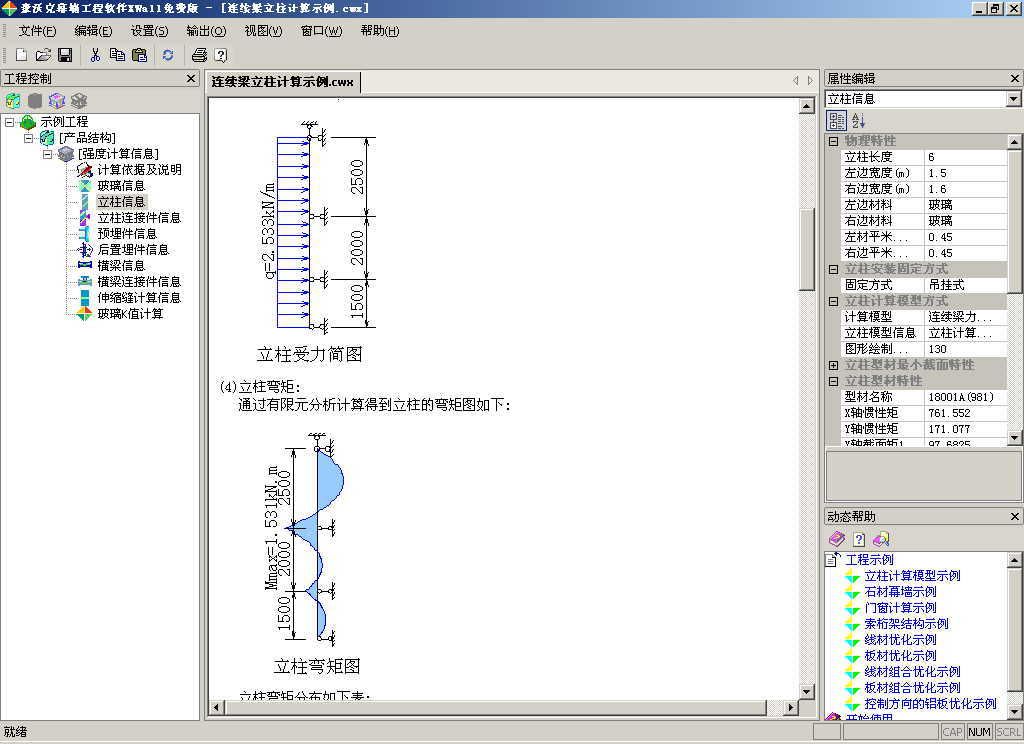Select the 连续梁立柱计算示例.cwx document tab
The width and height of the screenshot is (1024, 744).
pos(282,81)
